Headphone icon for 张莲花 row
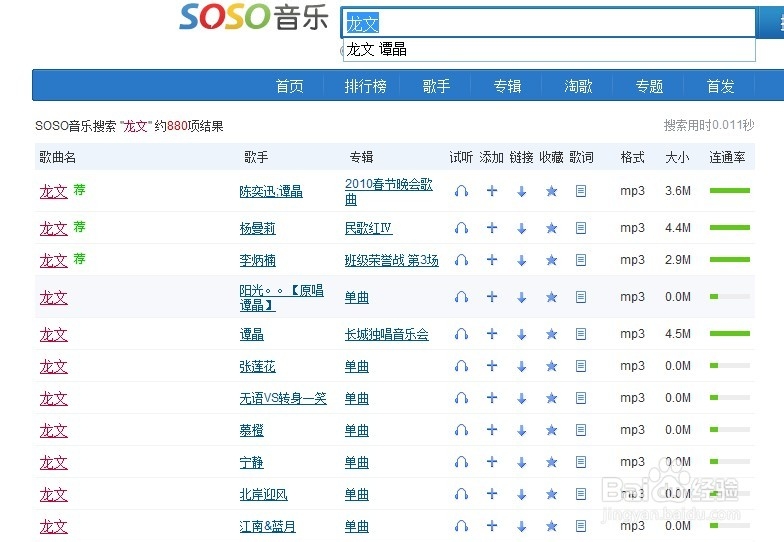This screenshot has width=784, height=542. coord(462,366)
